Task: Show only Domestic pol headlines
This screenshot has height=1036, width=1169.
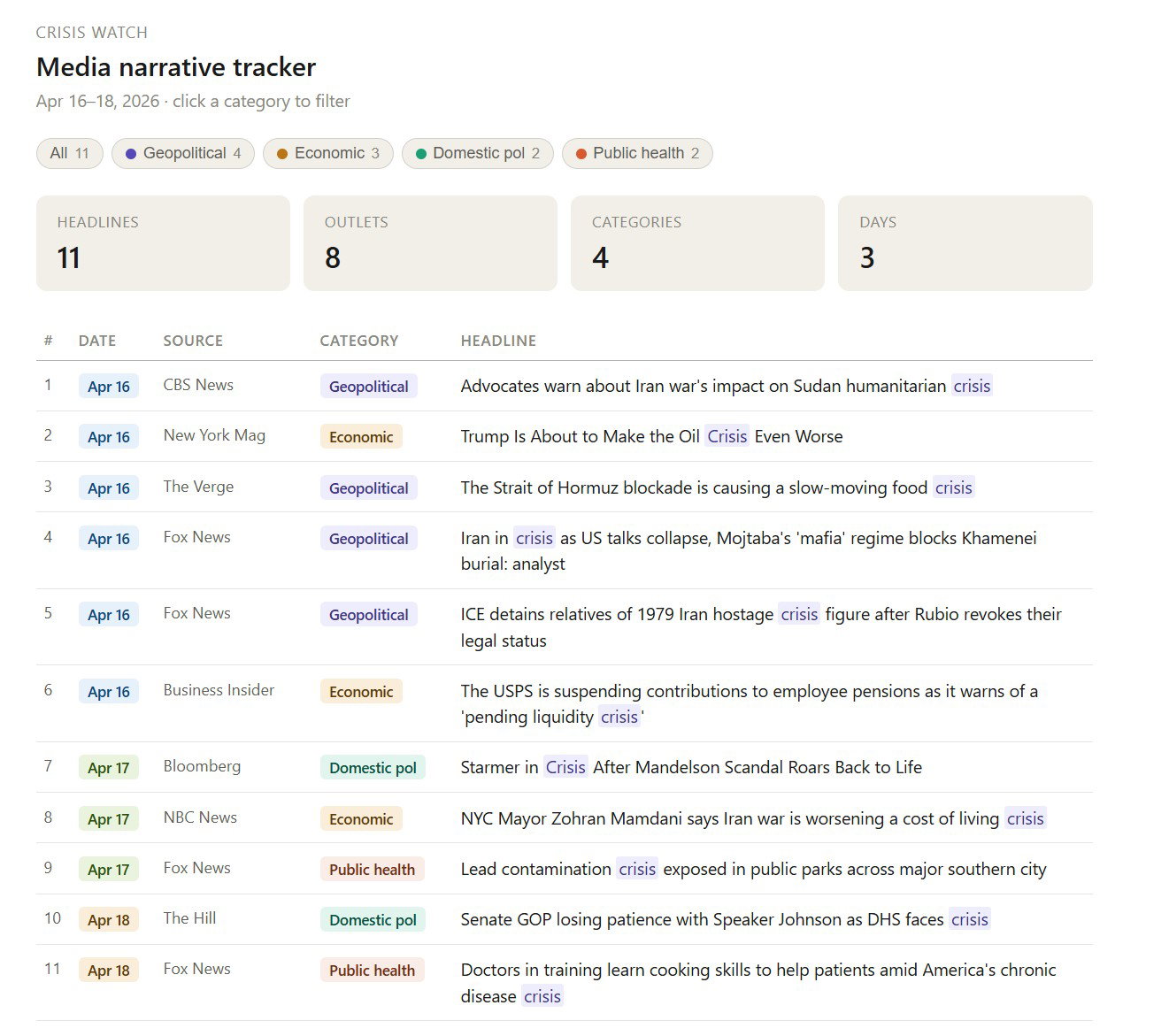Action: point(478,153)
